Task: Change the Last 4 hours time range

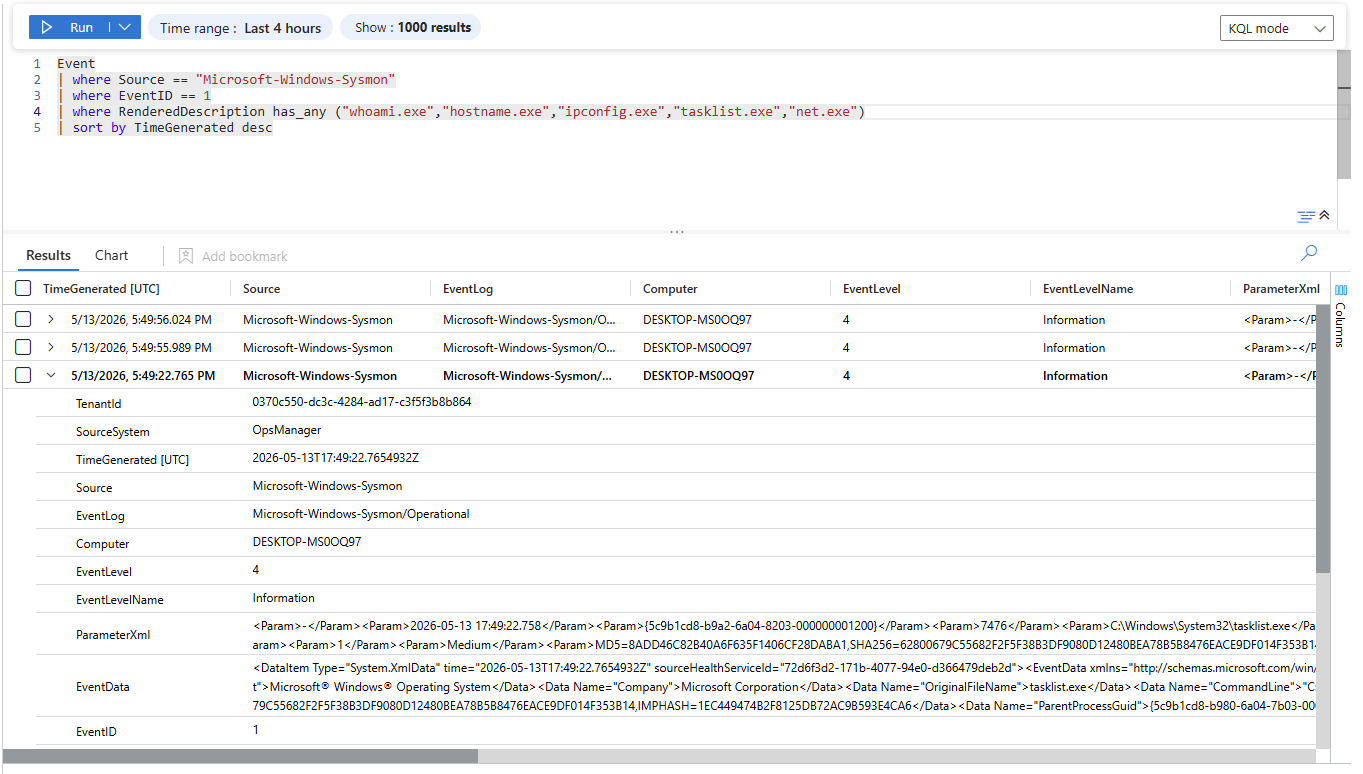Action: (240, 28)
